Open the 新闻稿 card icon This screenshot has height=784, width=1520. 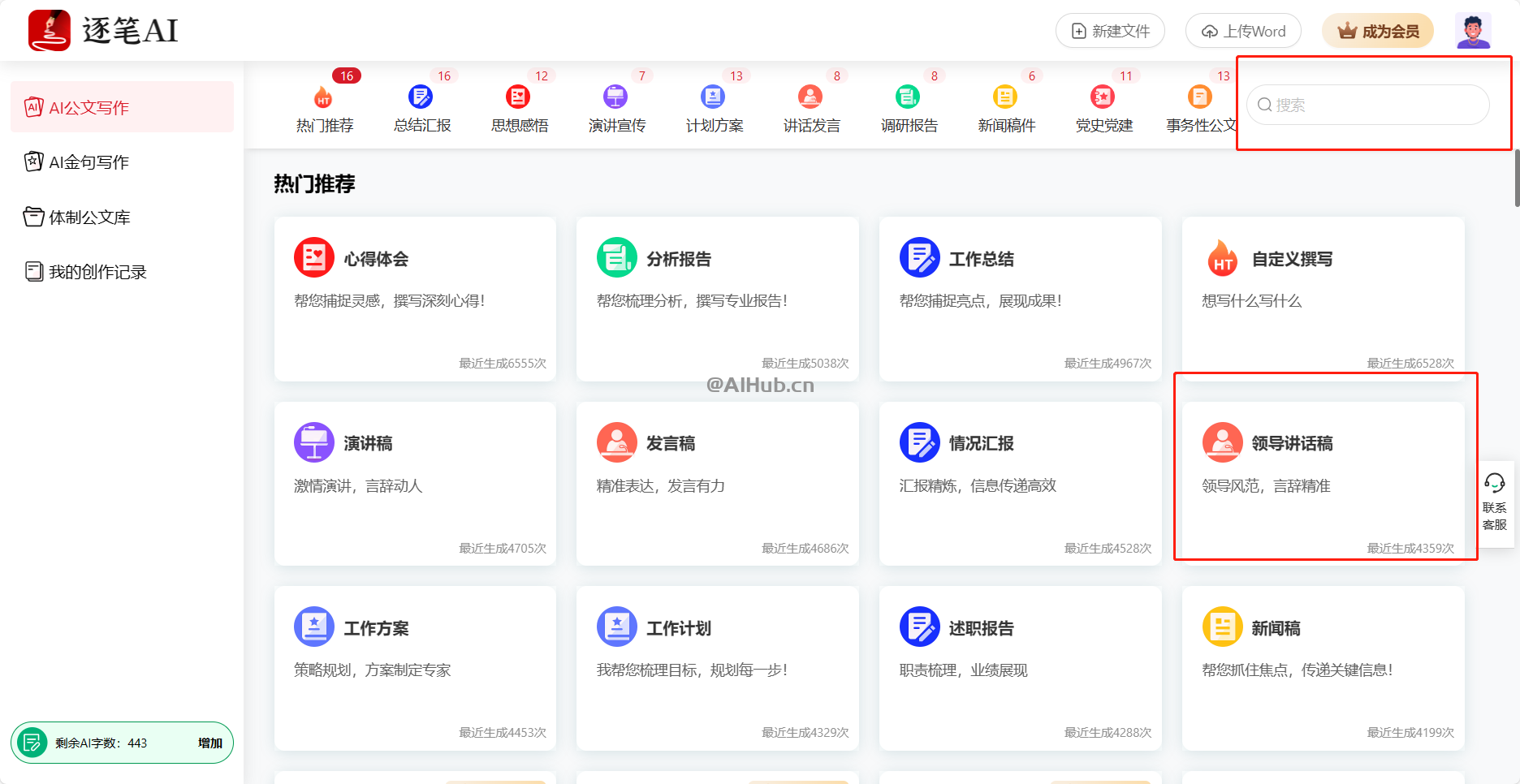1223,627
